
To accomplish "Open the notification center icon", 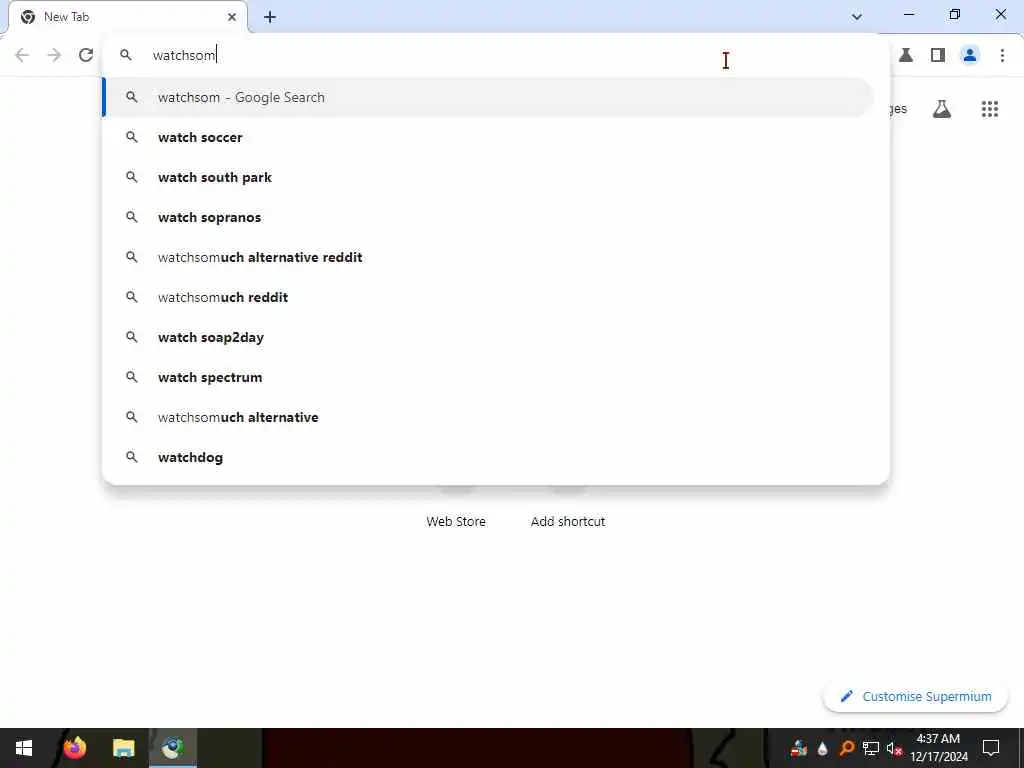I will point(991,748).
